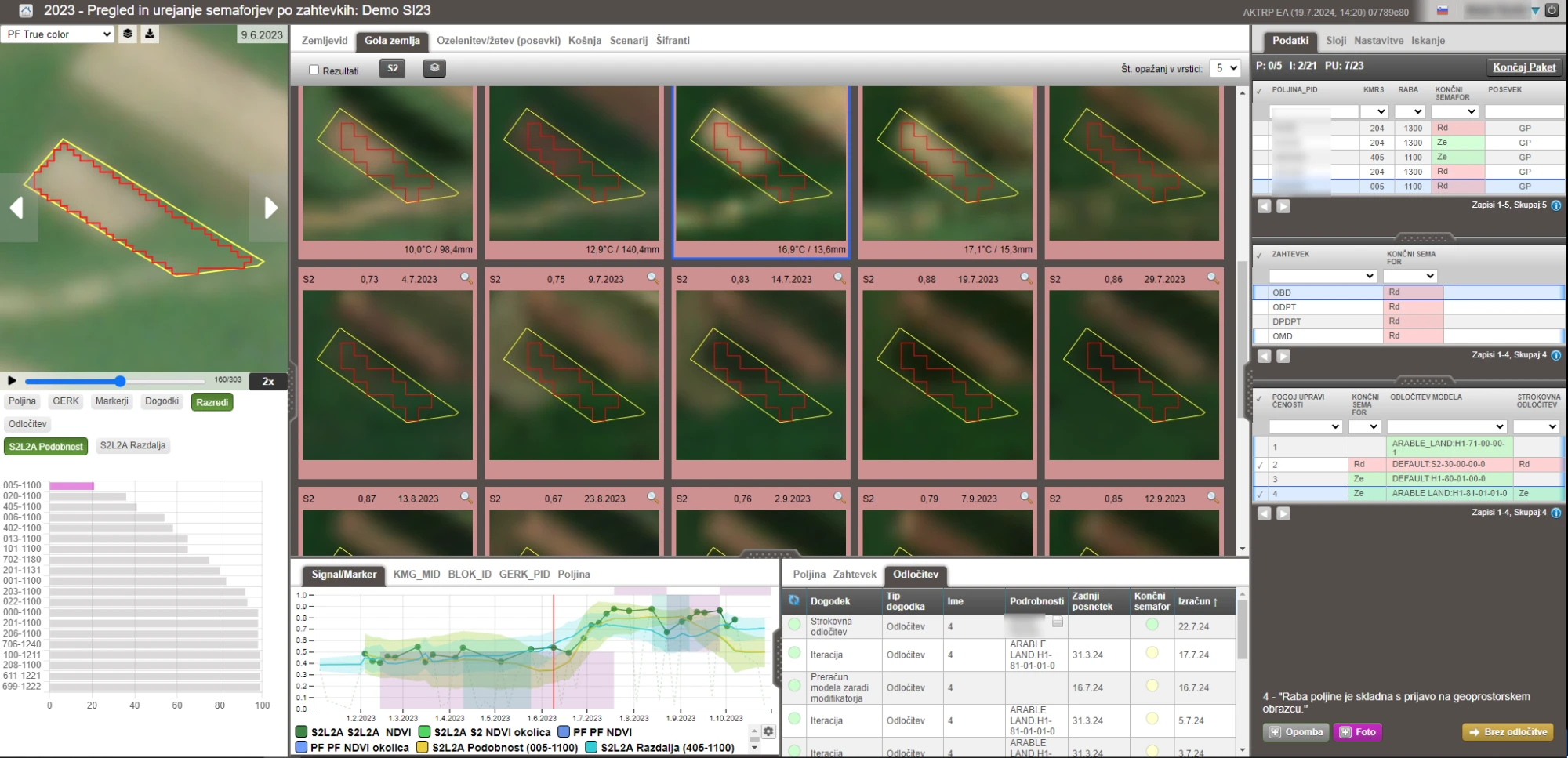Switch to the Košnja tab
This screenshot has width=1568, height=758.
[x=584, y=41]
